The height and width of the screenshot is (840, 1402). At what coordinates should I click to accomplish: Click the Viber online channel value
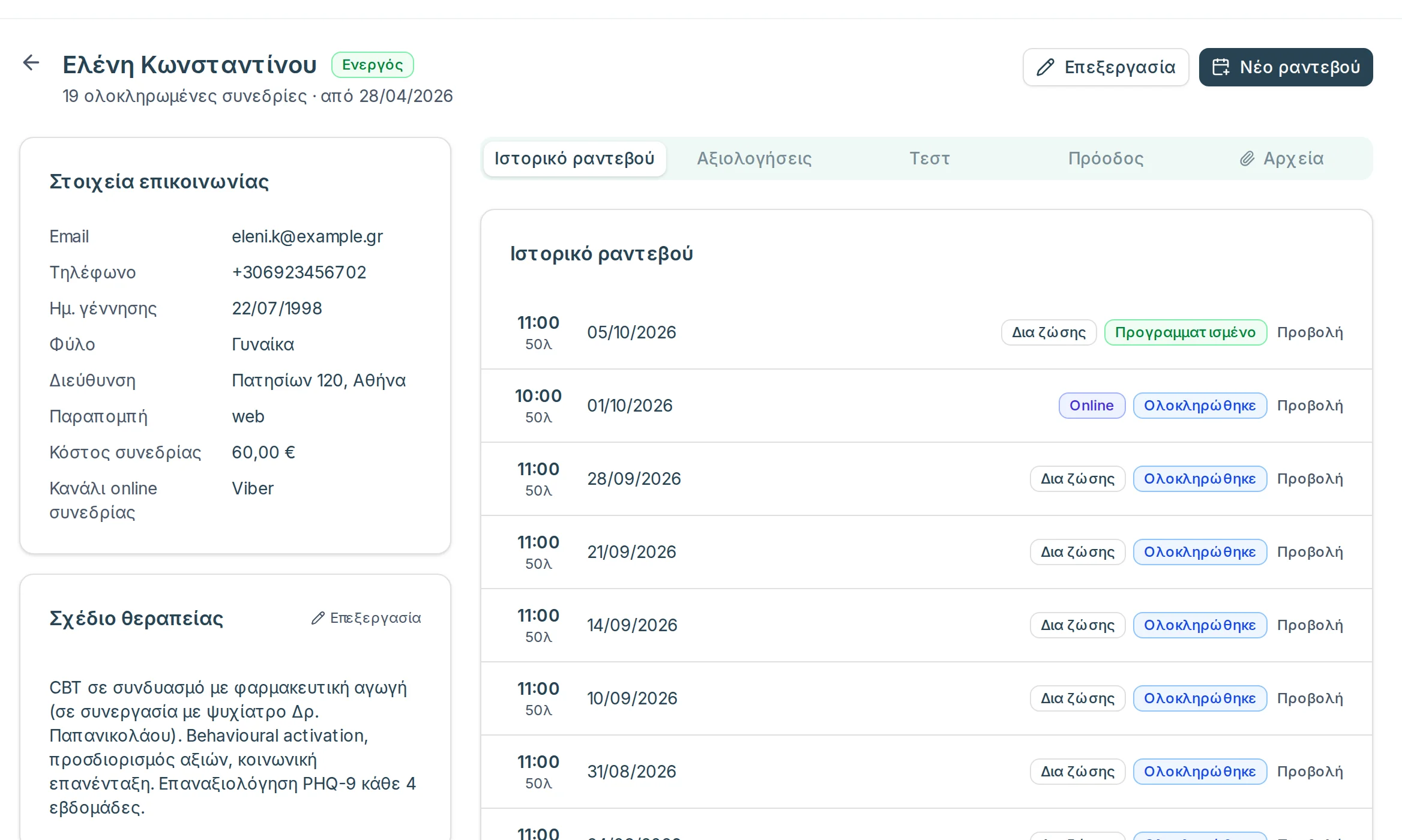(x=253, y=488)
